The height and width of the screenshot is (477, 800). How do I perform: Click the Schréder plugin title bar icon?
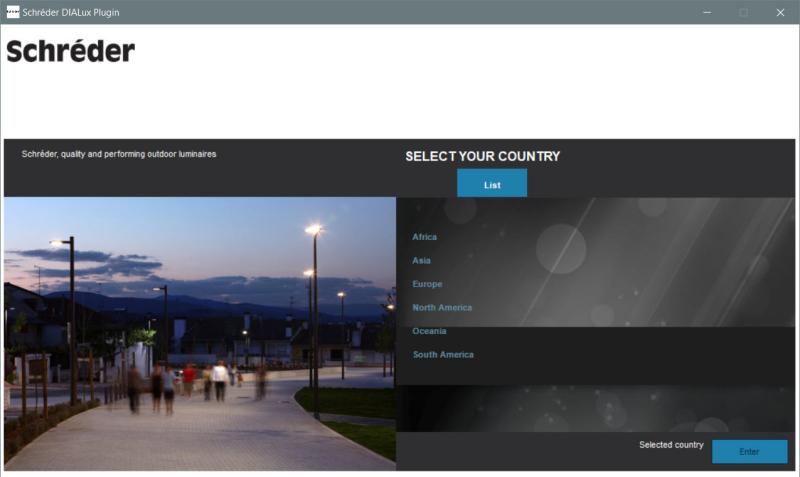(x=13, y=12)
